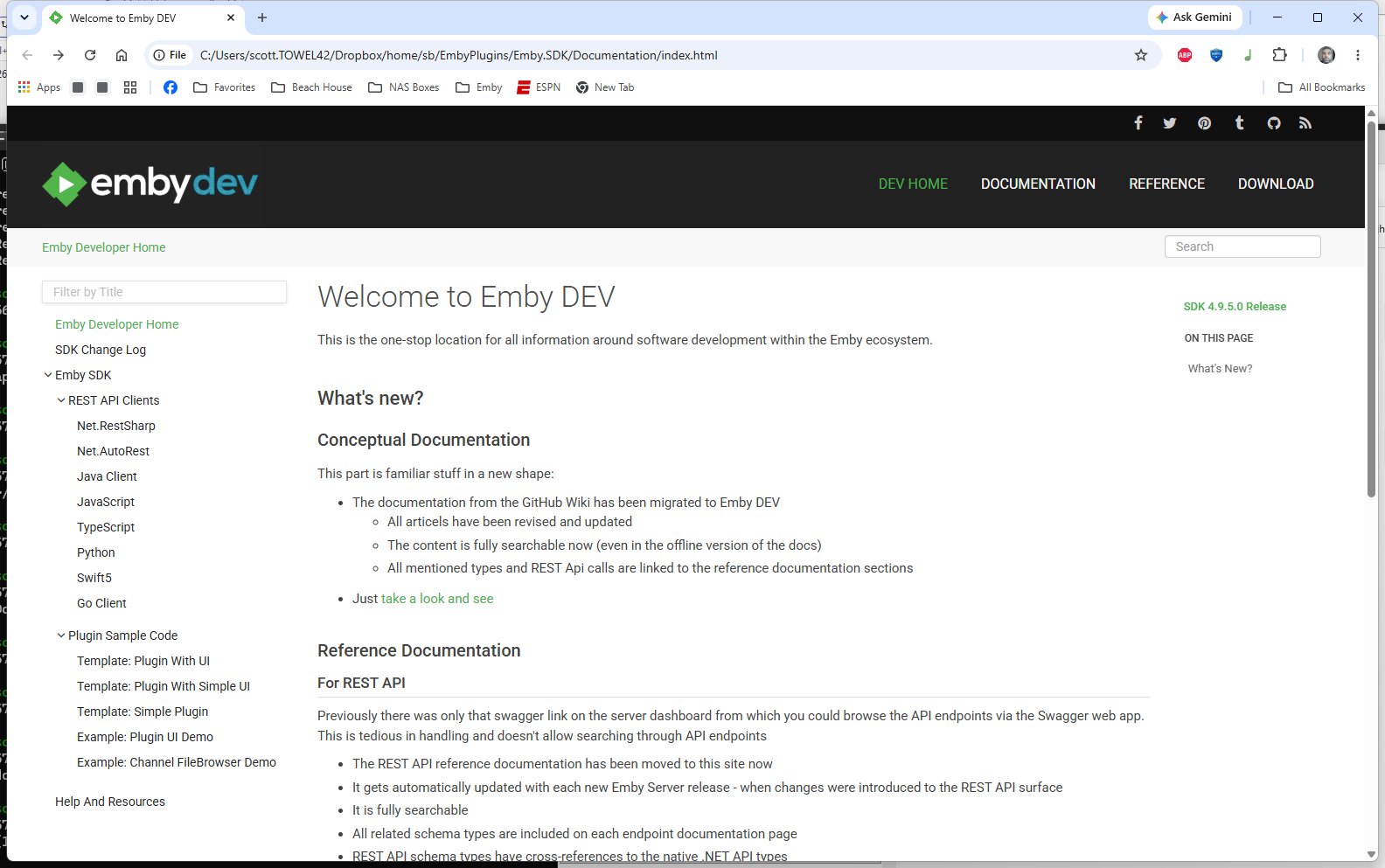This screenshot has width=1385, height=868.
Task: Open the DOWNLOAD nav item
Action: pyautogui.click(x=1276, y=184)
